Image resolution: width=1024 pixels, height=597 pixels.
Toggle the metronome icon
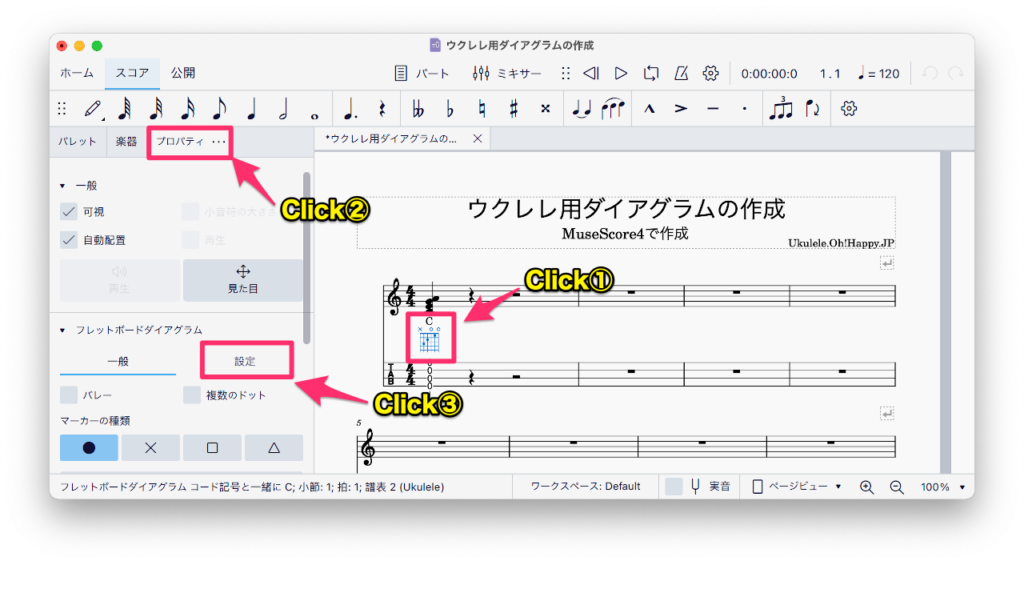click(681, 73)
